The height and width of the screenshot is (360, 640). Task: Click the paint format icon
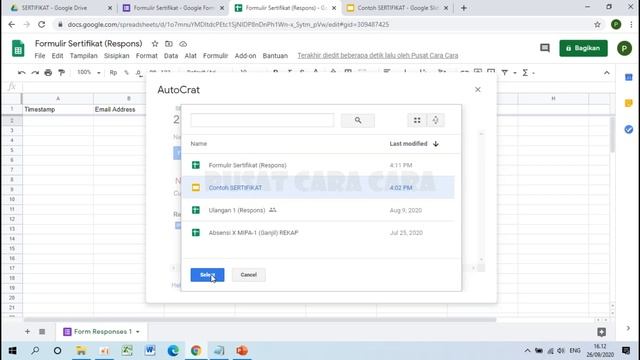tap(62, 73)
